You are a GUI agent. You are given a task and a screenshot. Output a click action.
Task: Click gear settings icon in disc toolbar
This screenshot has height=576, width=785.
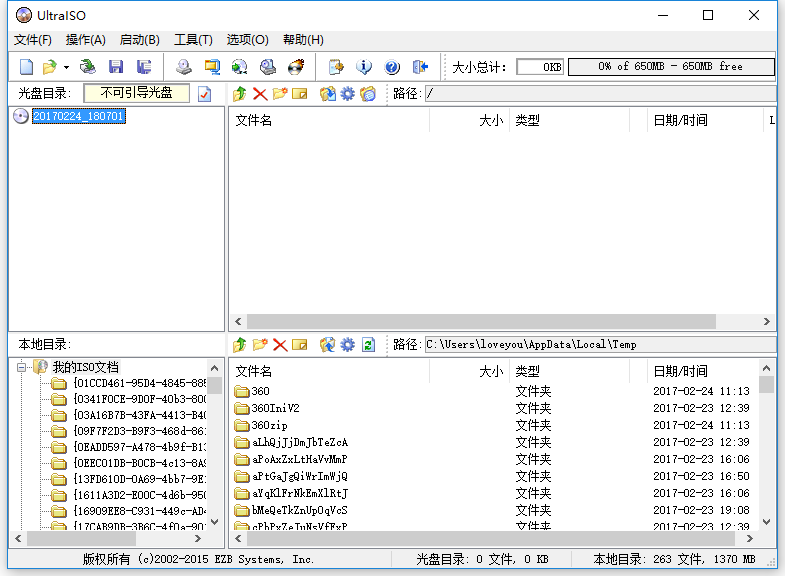point(347,94)
